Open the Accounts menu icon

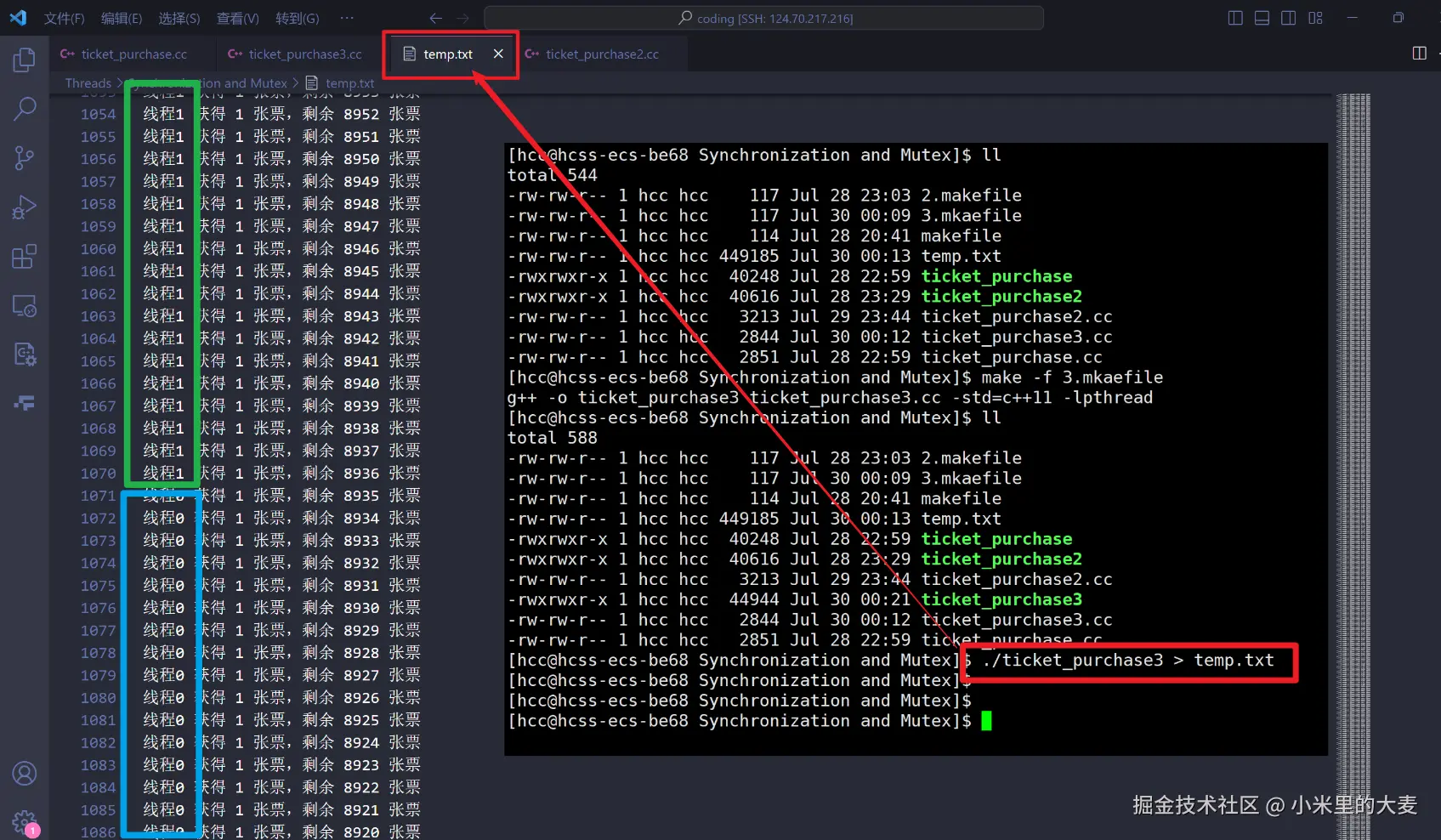tap(25, 774)
